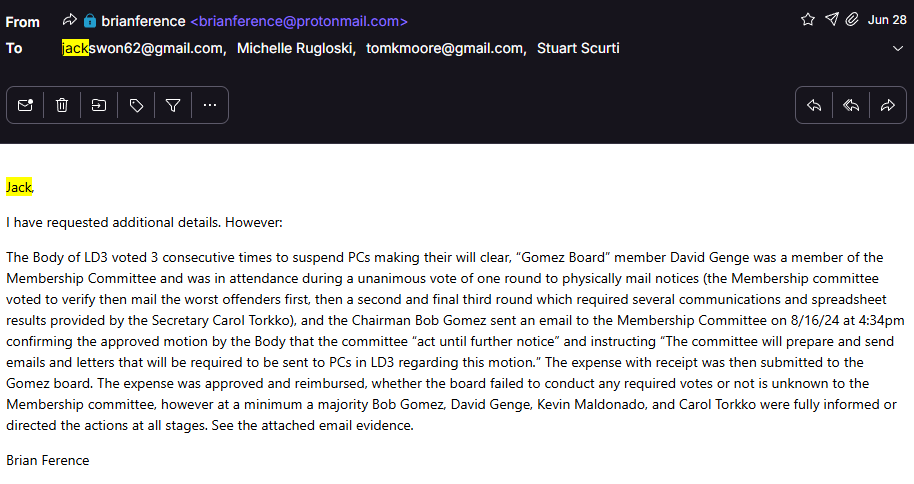Image resolution: width=914 pixels, height=484 pixels.
Task: Expand the recipient details chevron
Action: [897, 48]
